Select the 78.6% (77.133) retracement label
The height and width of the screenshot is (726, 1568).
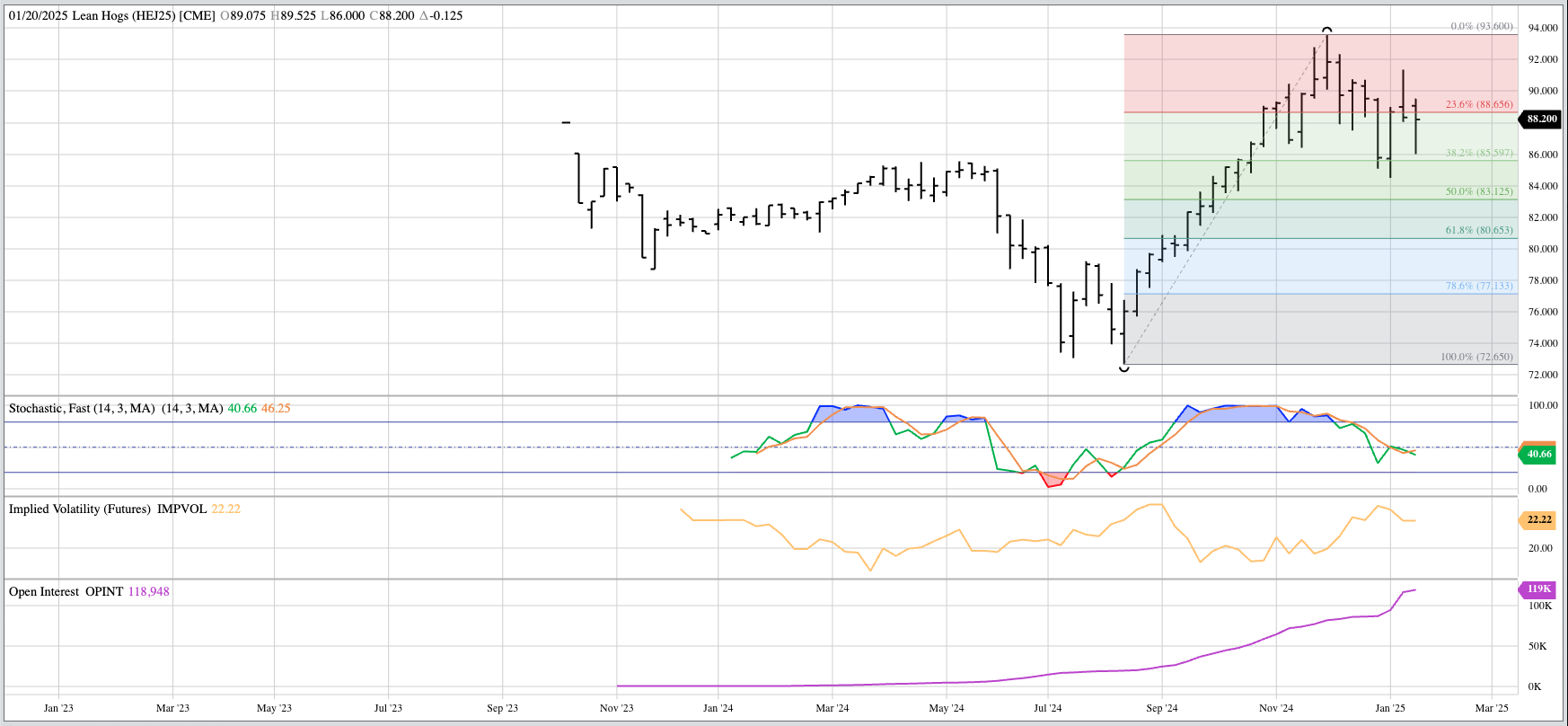1478,286
